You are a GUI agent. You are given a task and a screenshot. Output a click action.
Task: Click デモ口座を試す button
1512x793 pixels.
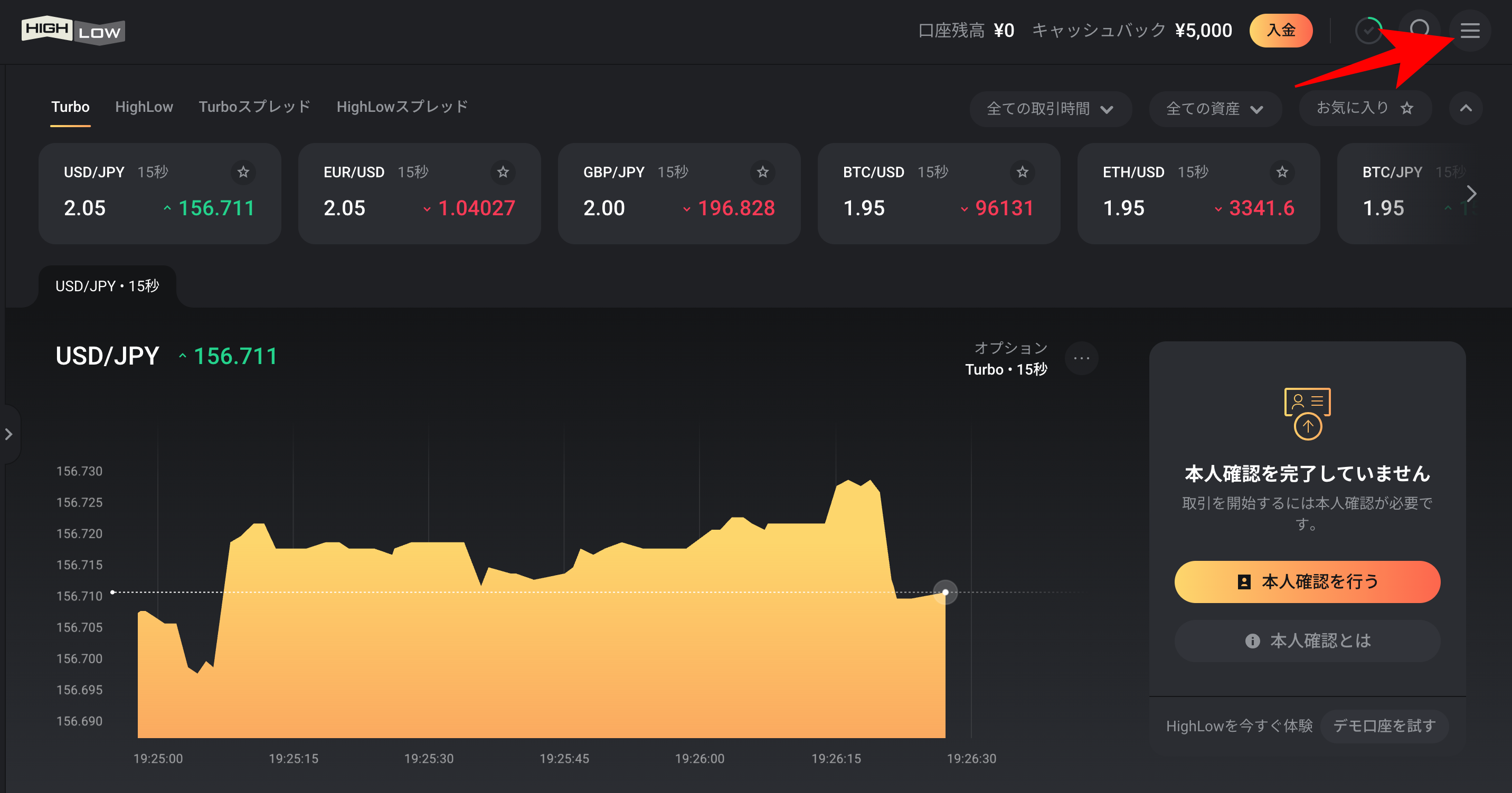[x=1384, y=726]
